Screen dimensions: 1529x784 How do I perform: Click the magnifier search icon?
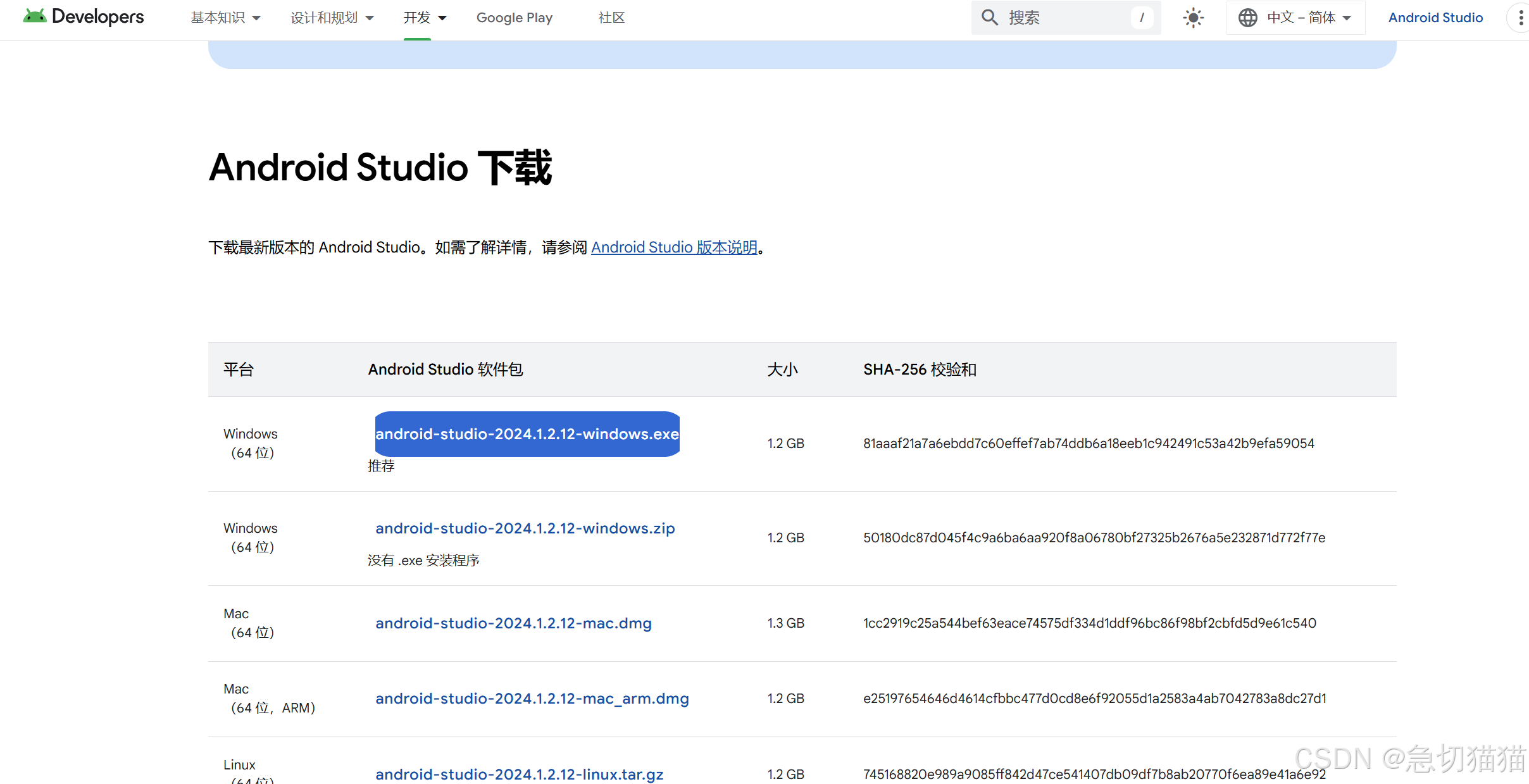point(989,18)
